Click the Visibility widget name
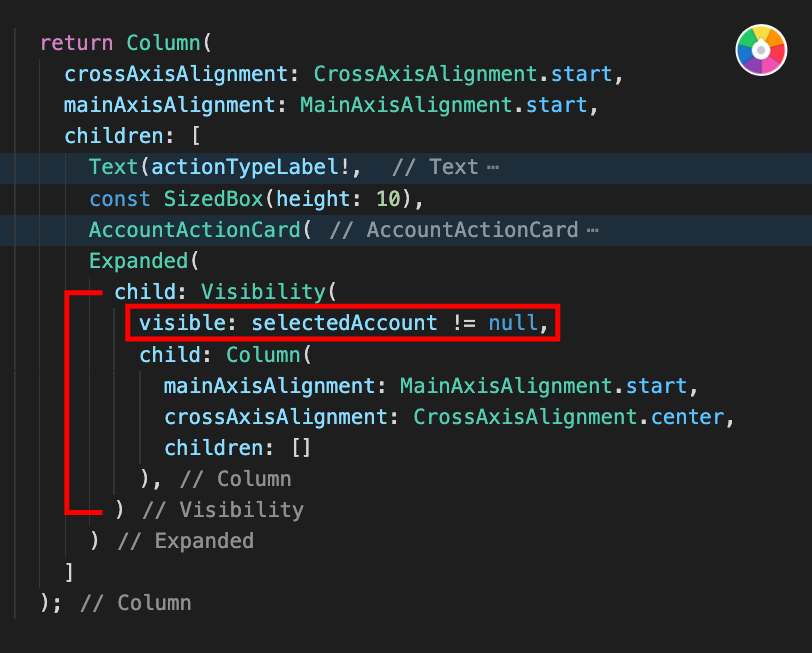 pos(263,292)
